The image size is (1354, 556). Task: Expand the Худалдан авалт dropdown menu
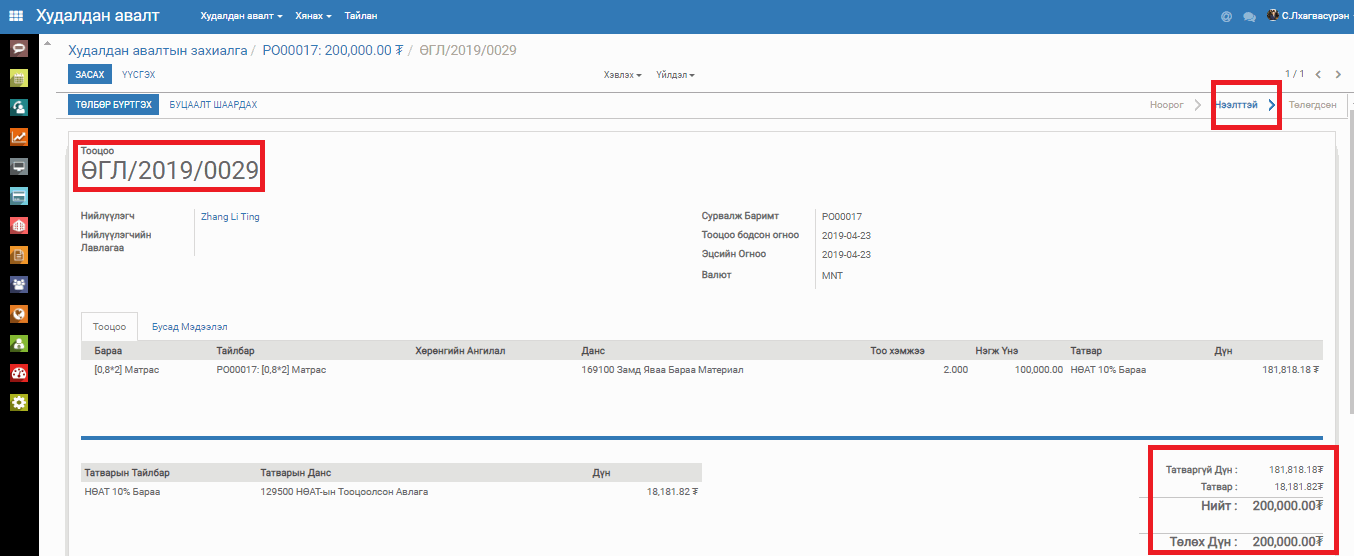click(241, 17)
